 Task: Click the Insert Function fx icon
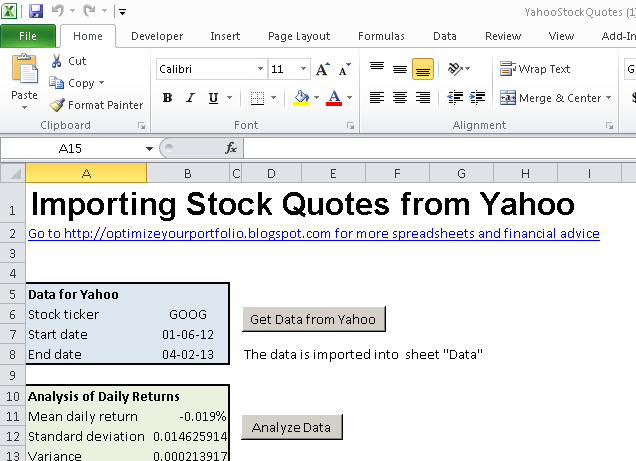point(231,148)
